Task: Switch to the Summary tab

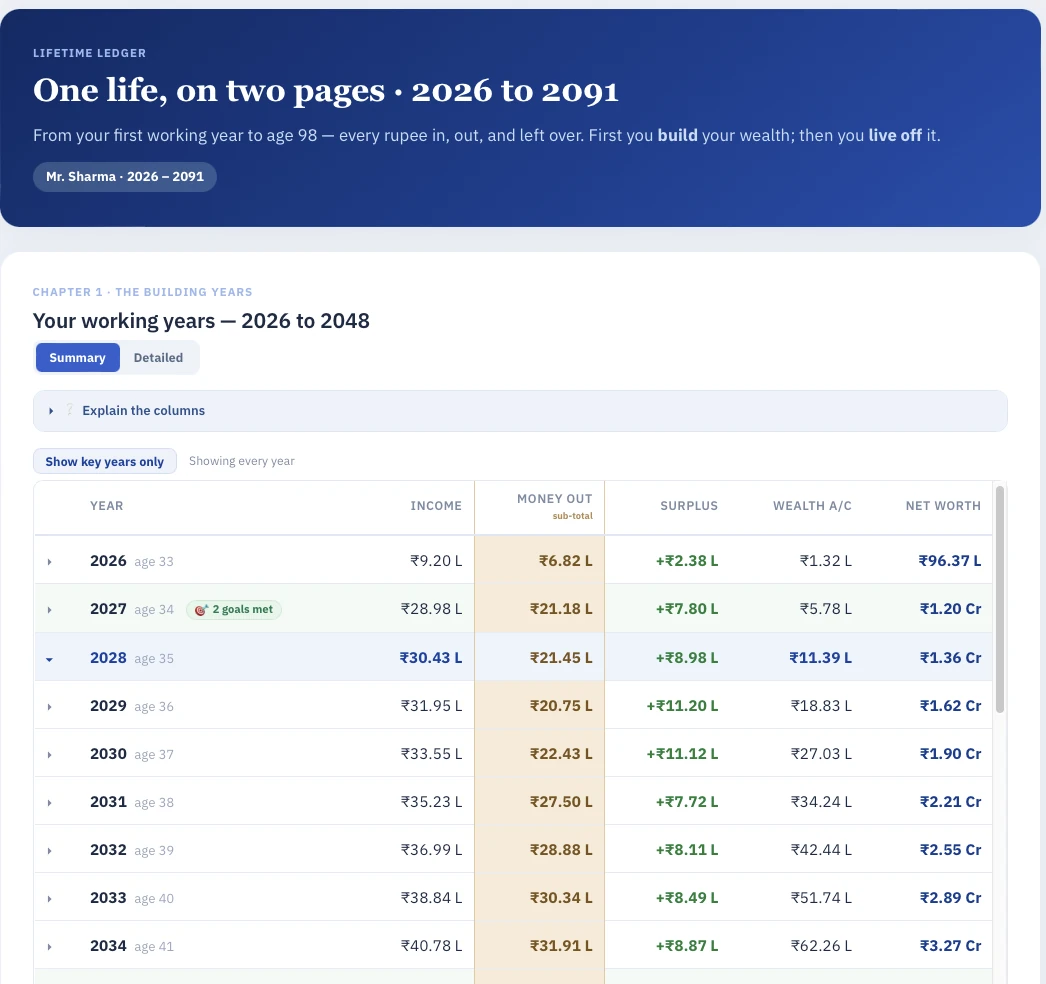Action: coord(77,358)
